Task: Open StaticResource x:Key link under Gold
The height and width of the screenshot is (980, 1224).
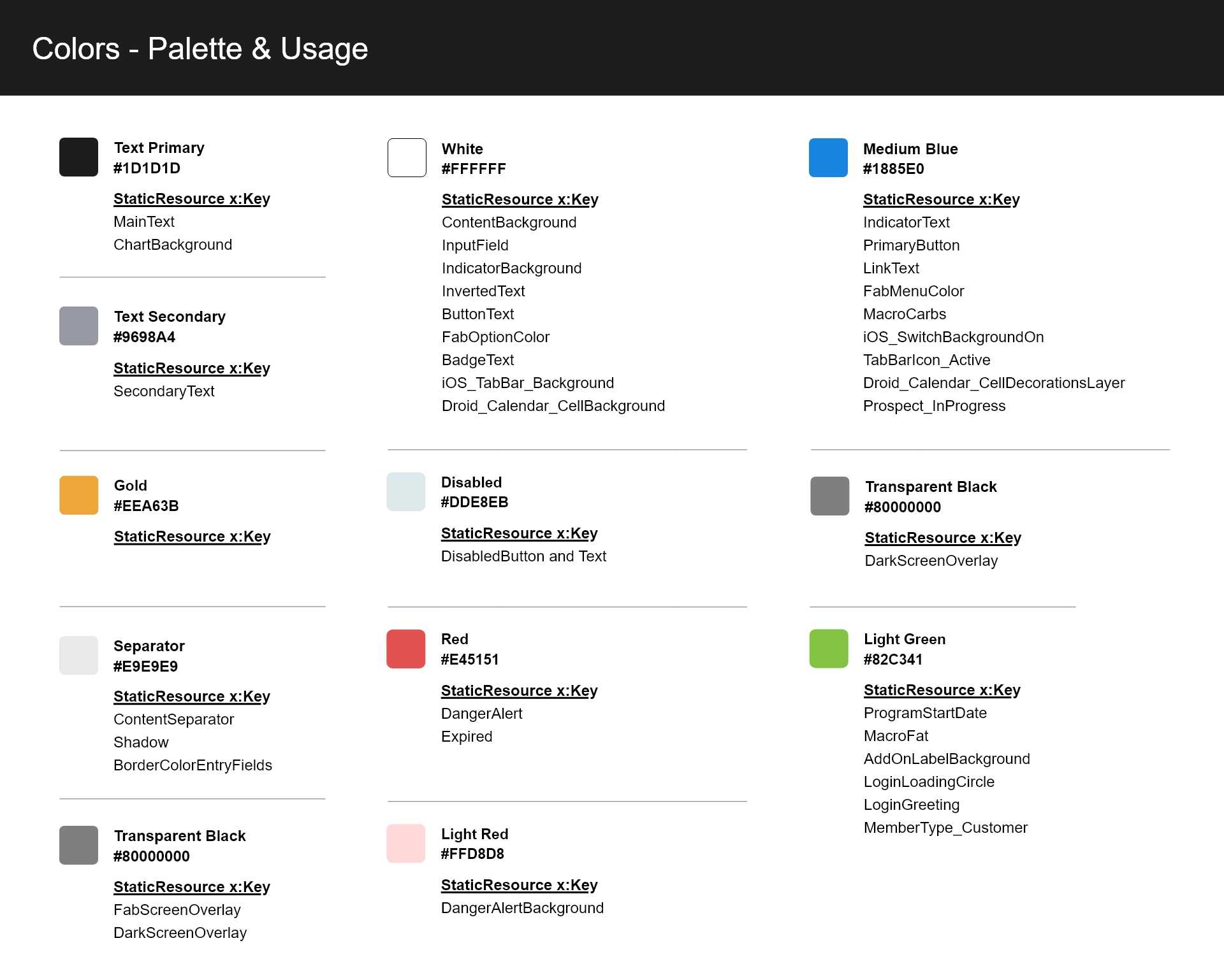Action: [192, 537]
